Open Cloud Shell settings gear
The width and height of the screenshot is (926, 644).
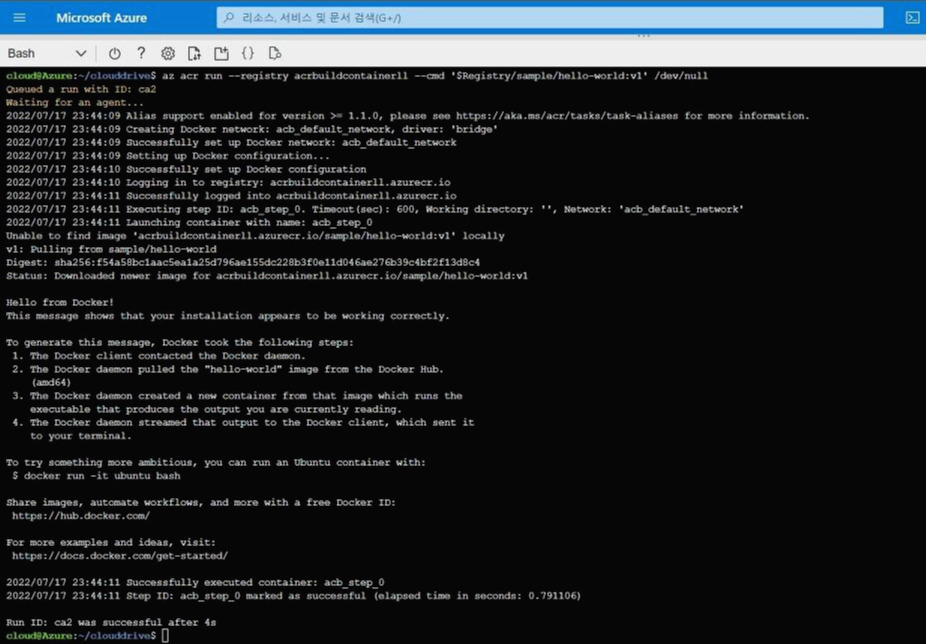point(168,53)
